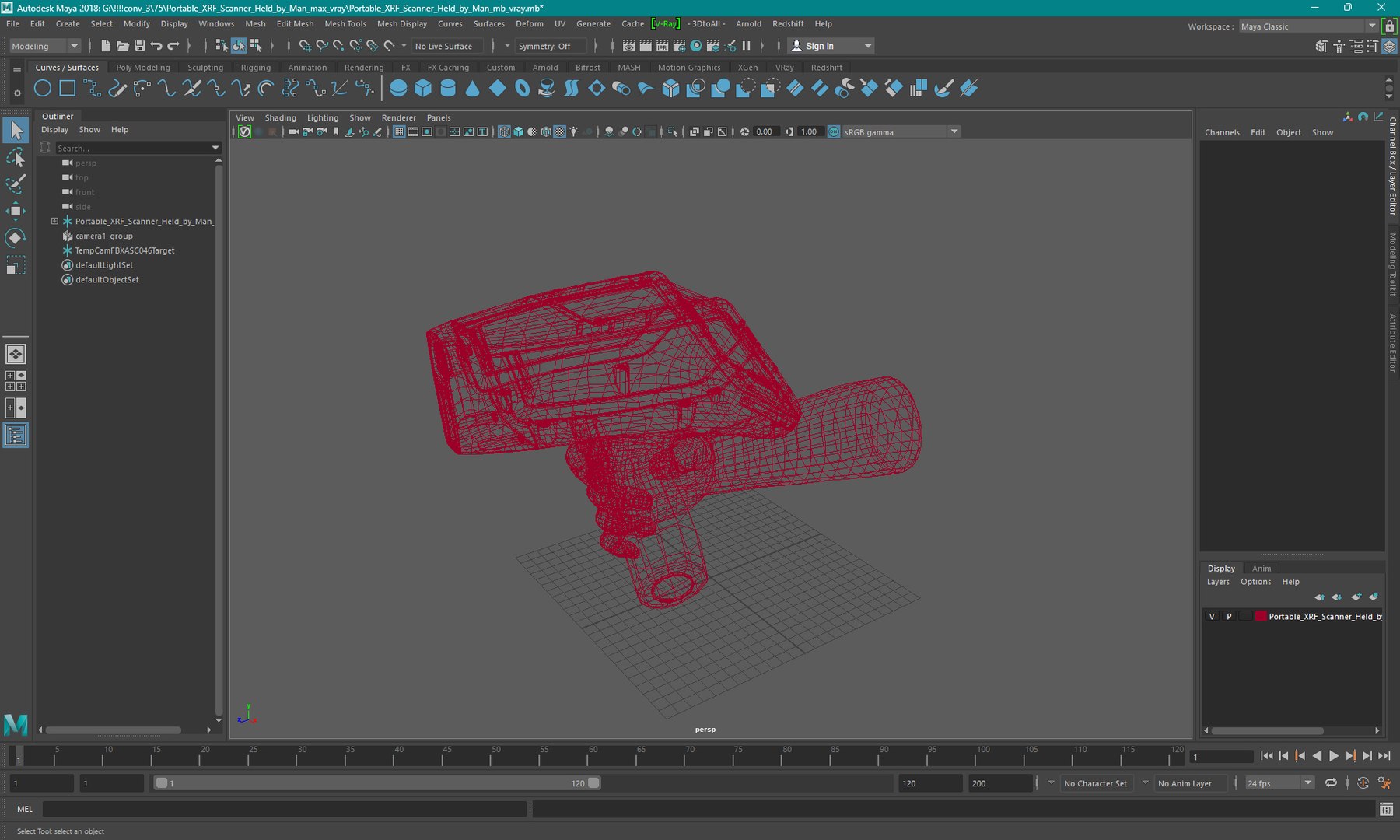
Task: Click the red layer color swatch
Action: (x=1261, y=616)
